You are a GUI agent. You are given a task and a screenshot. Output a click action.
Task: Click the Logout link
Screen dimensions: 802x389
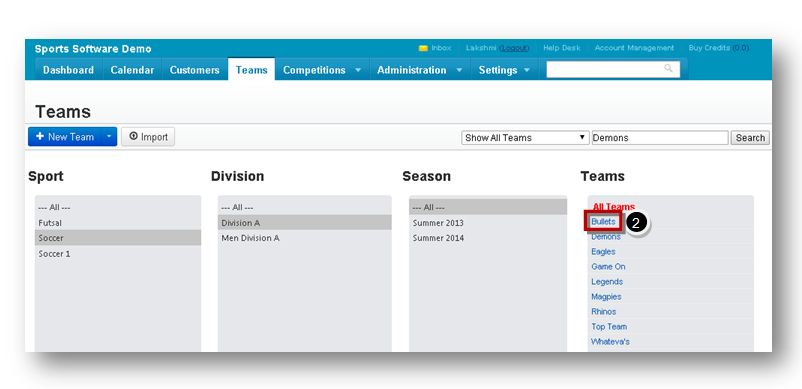pos(514,48)
